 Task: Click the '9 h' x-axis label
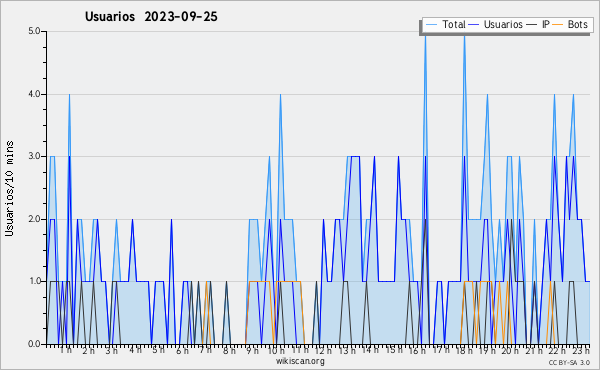coord(253,351)
